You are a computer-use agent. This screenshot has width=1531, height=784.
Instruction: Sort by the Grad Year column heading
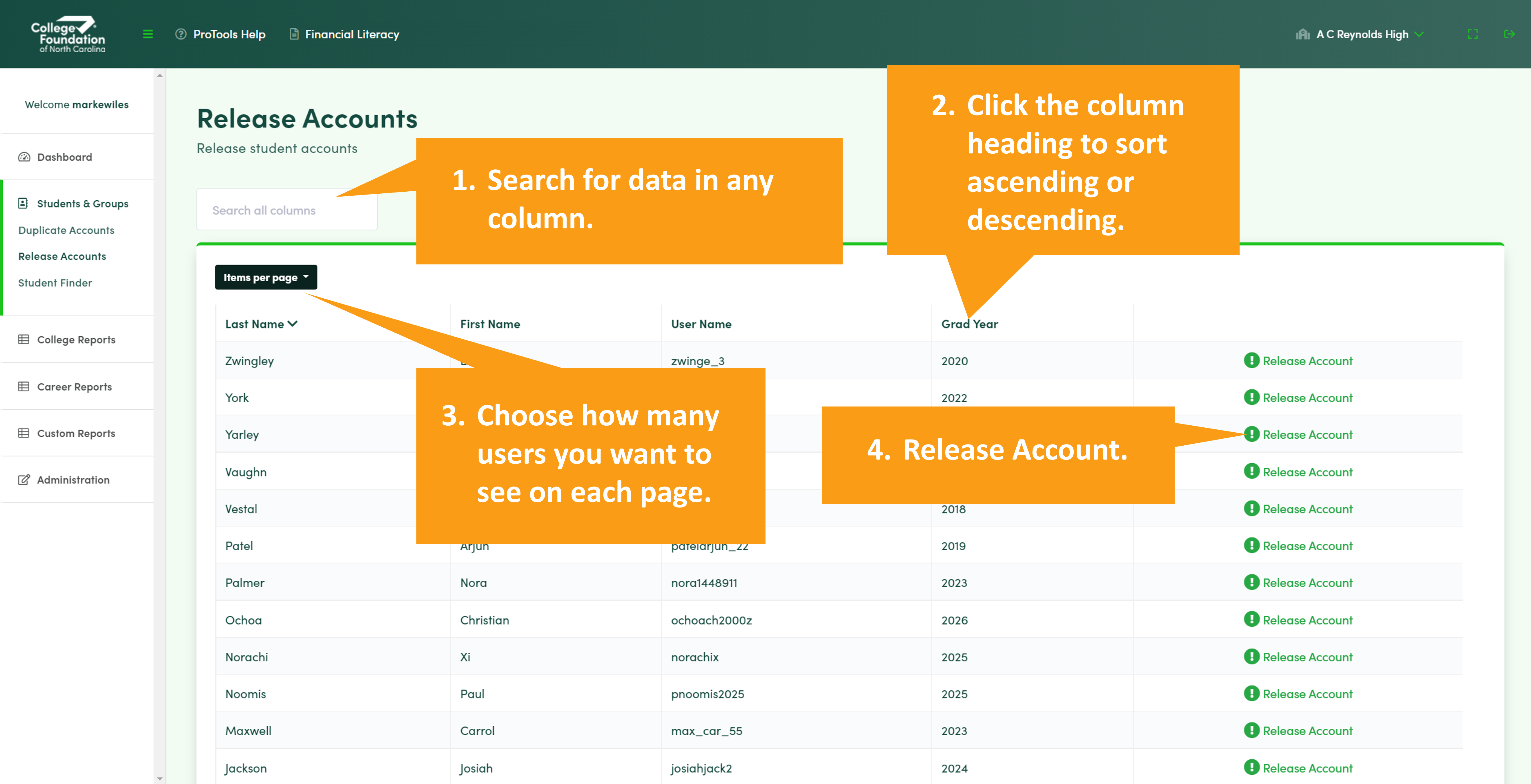[969, 324]
